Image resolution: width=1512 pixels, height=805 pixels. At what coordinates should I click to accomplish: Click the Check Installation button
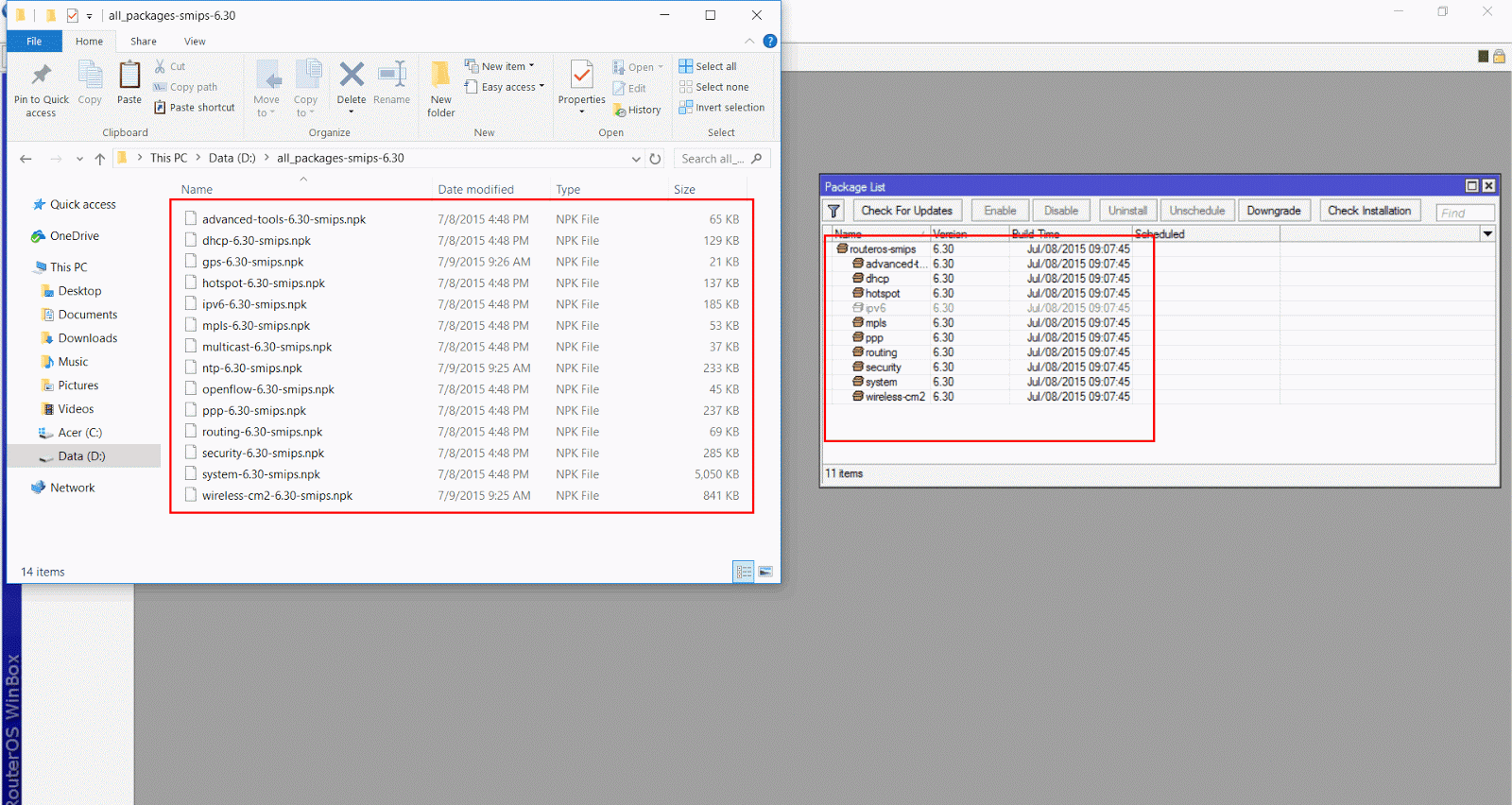click(1369, 211)
